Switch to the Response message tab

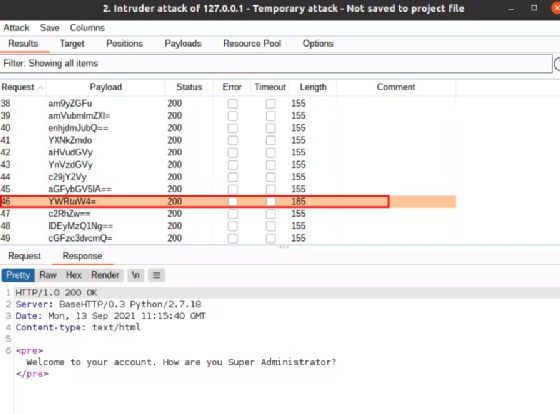[x=82, y=256]
